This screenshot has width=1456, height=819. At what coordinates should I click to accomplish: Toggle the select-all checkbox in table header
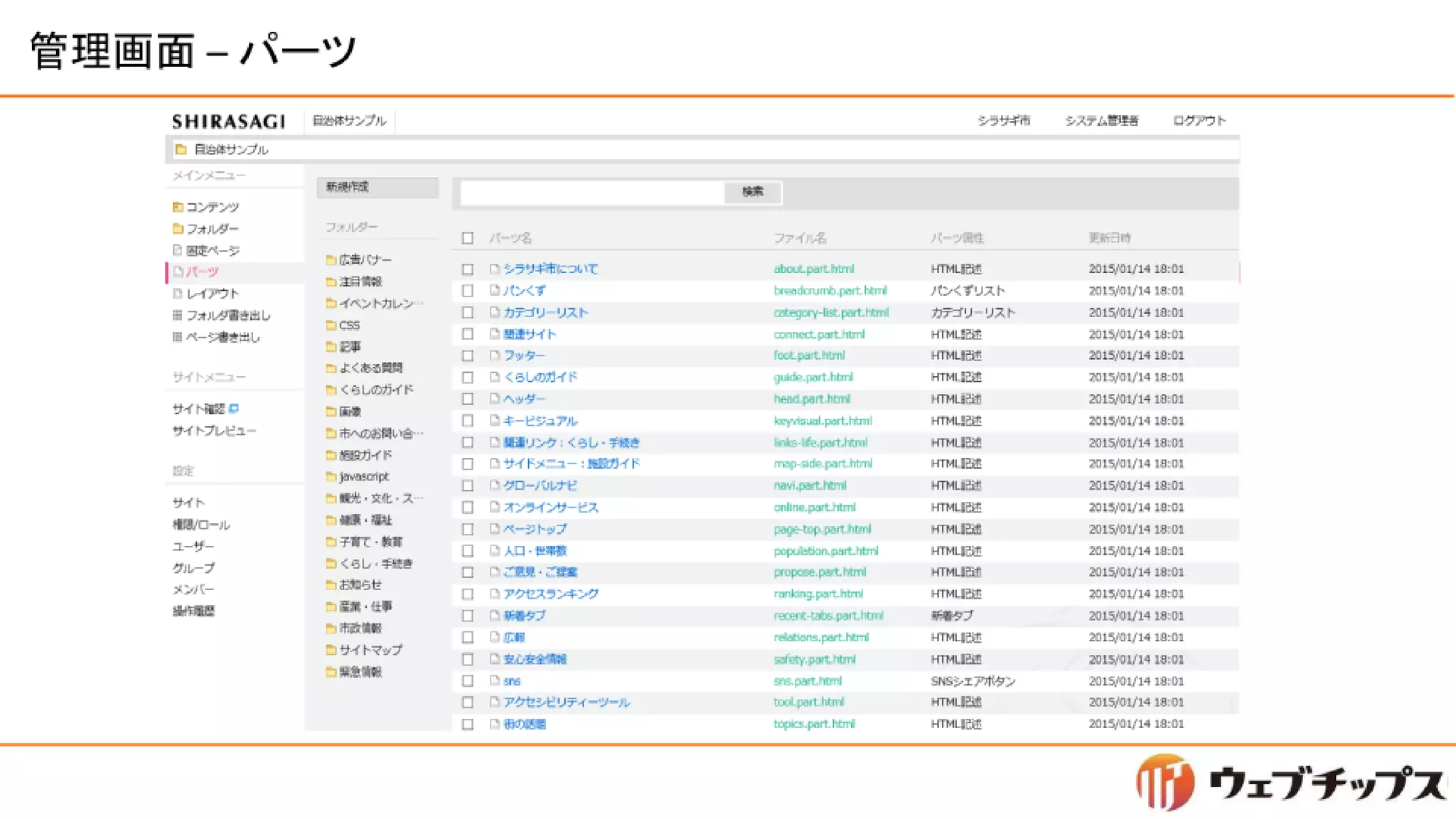coord(467,238)
